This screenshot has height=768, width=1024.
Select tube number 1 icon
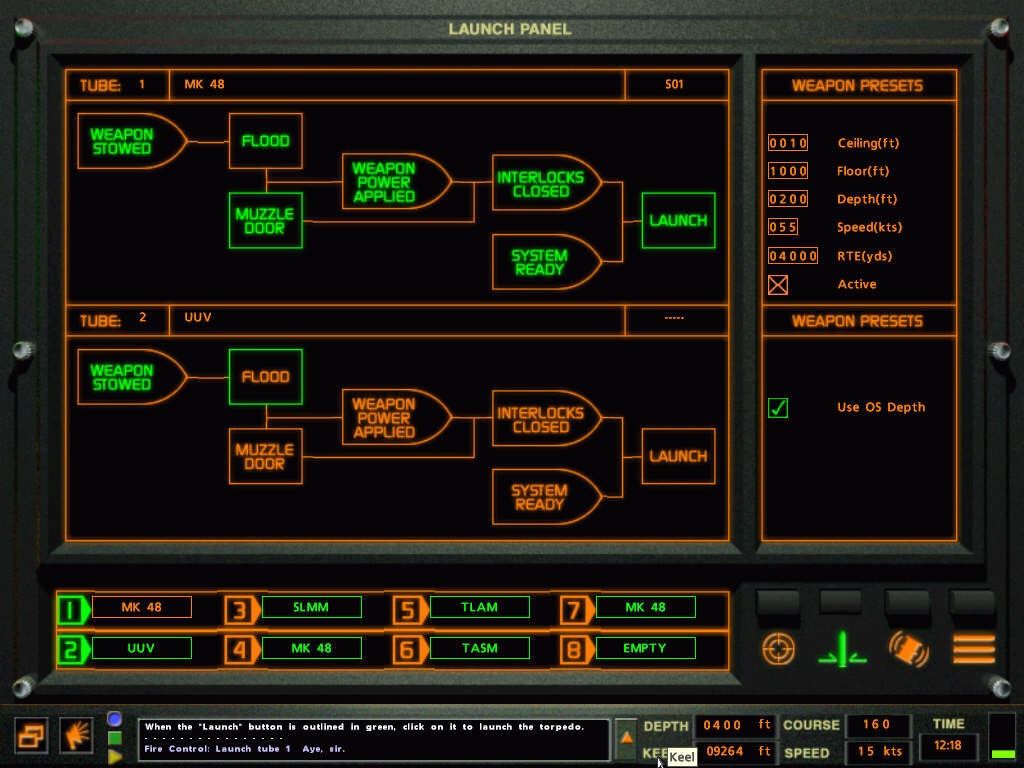72,608
